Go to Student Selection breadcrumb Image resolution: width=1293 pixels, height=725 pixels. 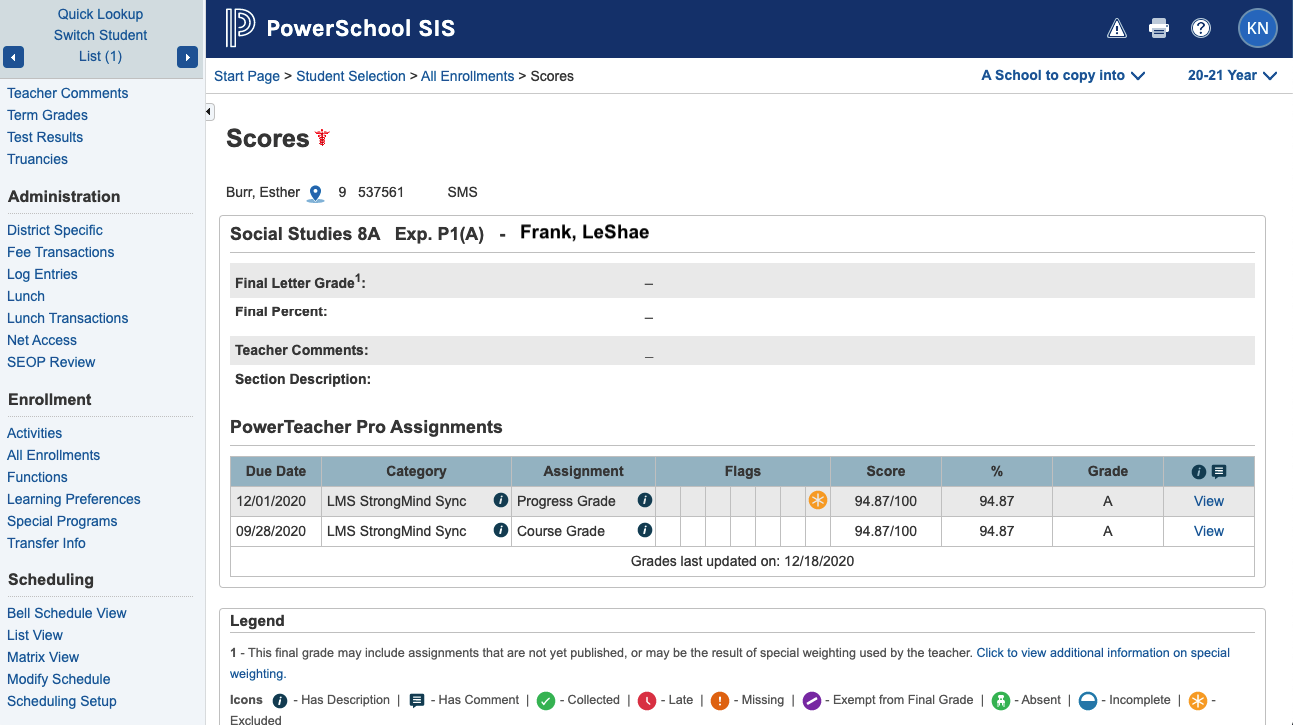pos(351,76)
